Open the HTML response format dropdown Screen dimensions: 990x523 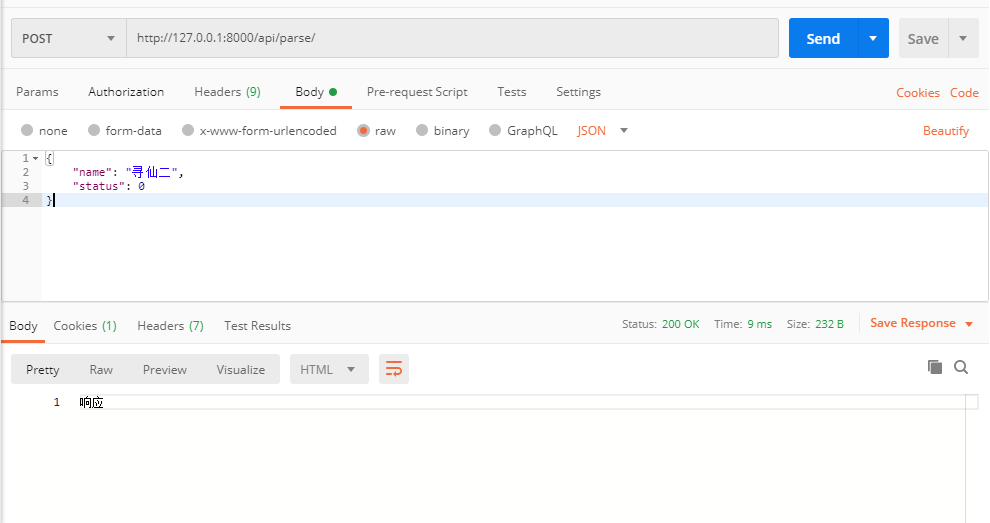click(329, 370)
